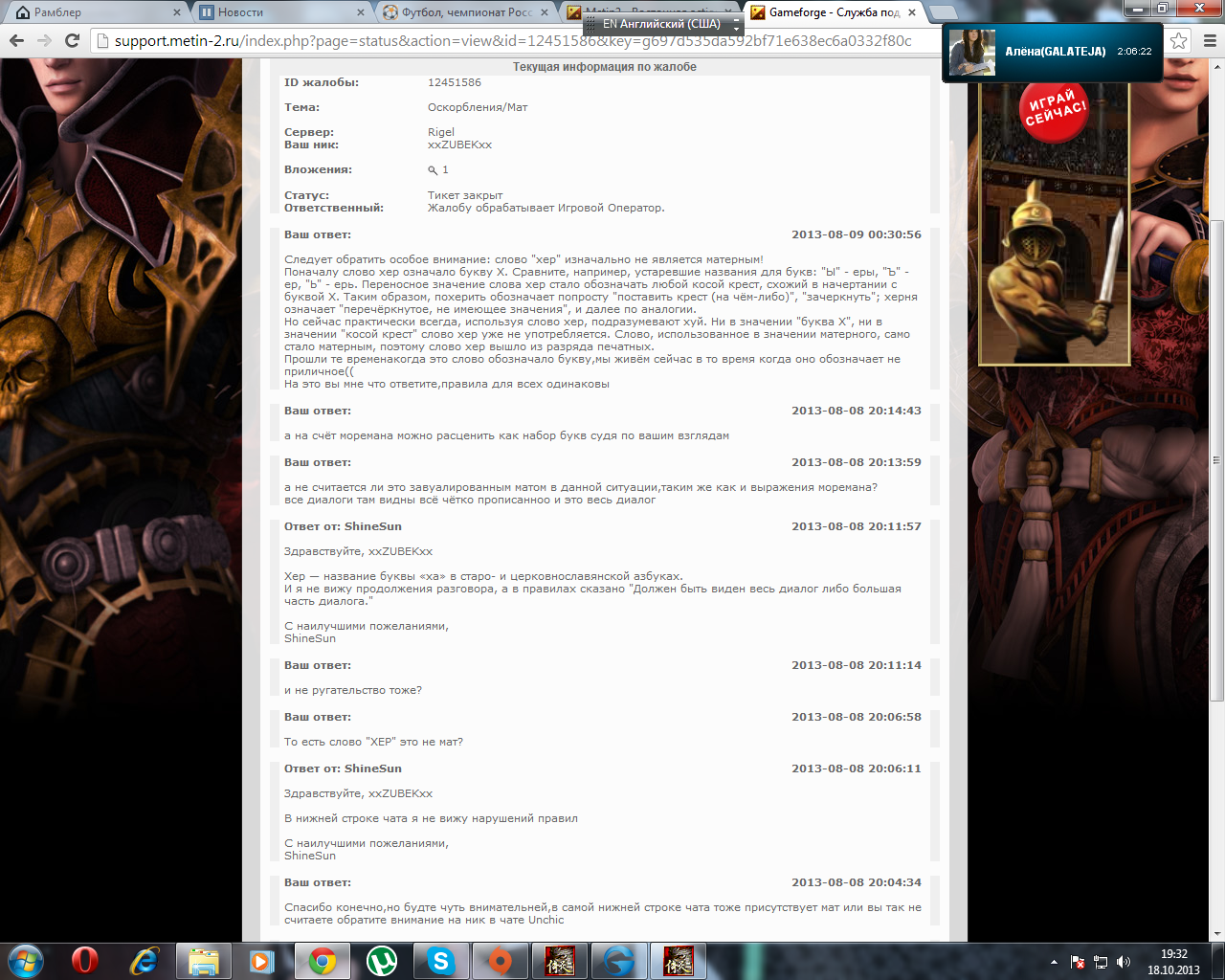Click the scrollbar down arrow
This screenshot has height=980, width=1225.
tap(1216, 933)
